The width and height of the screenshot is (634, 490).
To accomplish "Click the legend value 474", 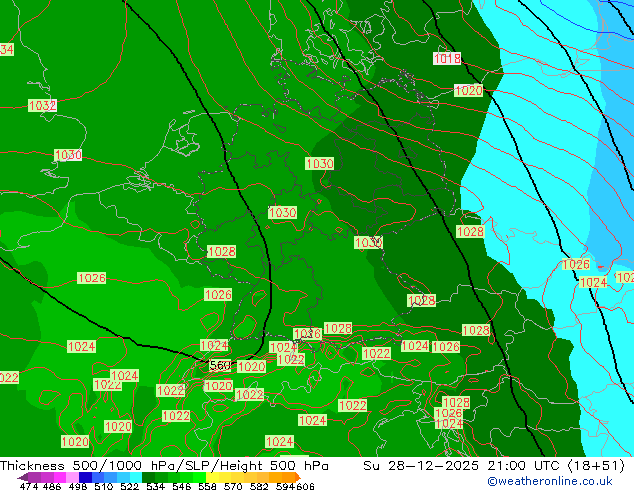I will [x=29, y=486].
